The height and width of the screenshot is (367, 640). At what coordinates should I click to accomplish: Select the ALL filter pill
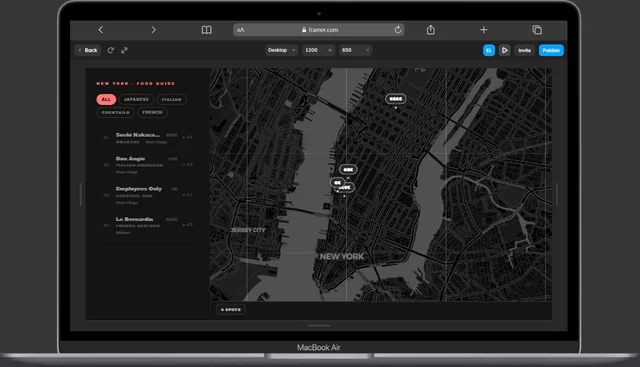[106, 99]
